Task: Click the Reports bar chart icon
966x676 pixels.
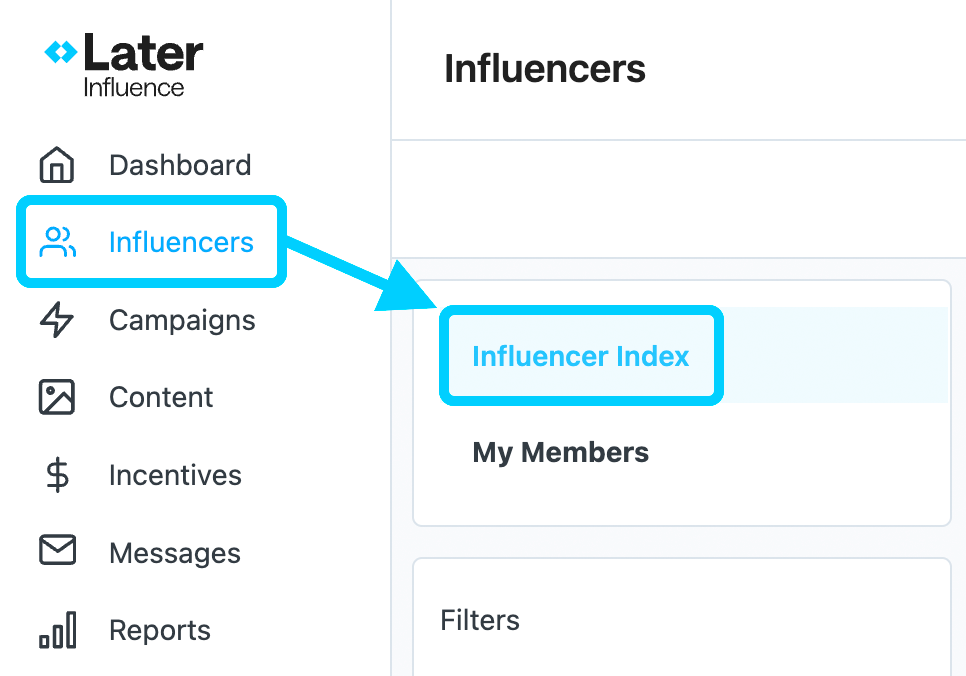Action: click(57, 630)
